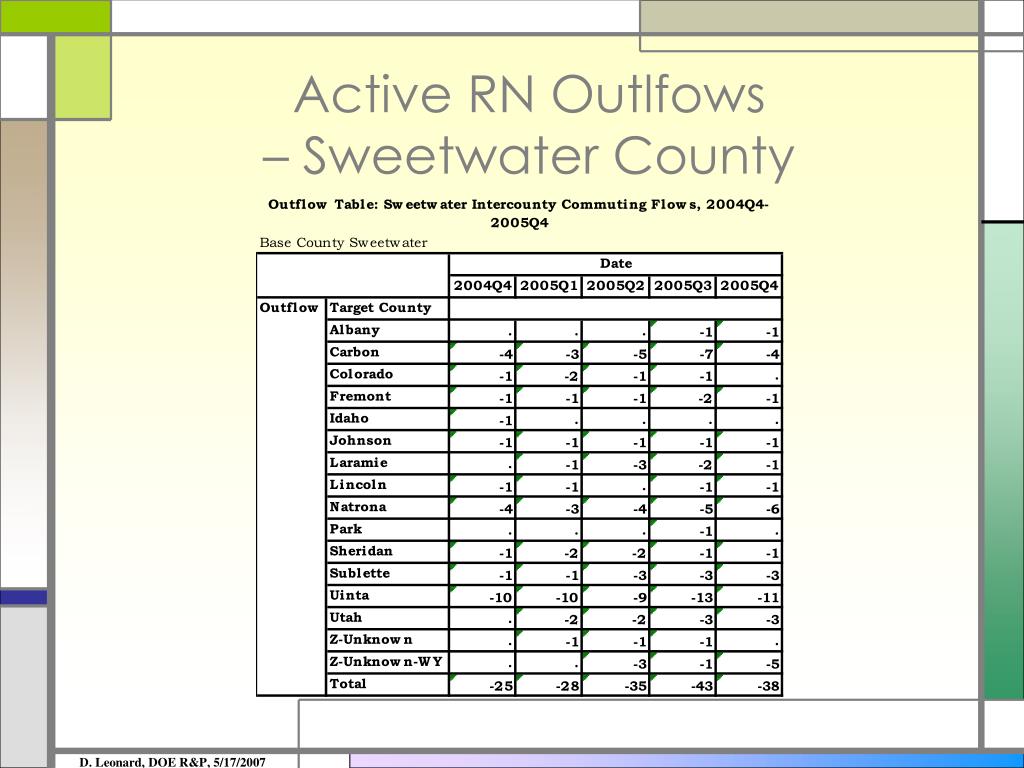Click the footer 'D. Leonard, DOE R&P, 5/17/2007'

[172, 761]
